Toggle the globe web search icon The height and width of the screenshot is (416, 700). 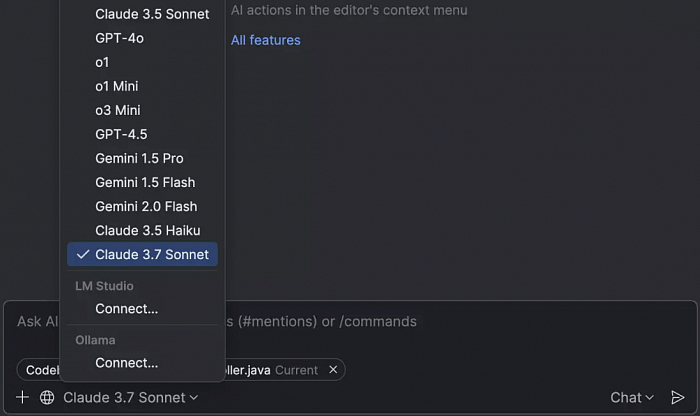(x=47, y=397)
